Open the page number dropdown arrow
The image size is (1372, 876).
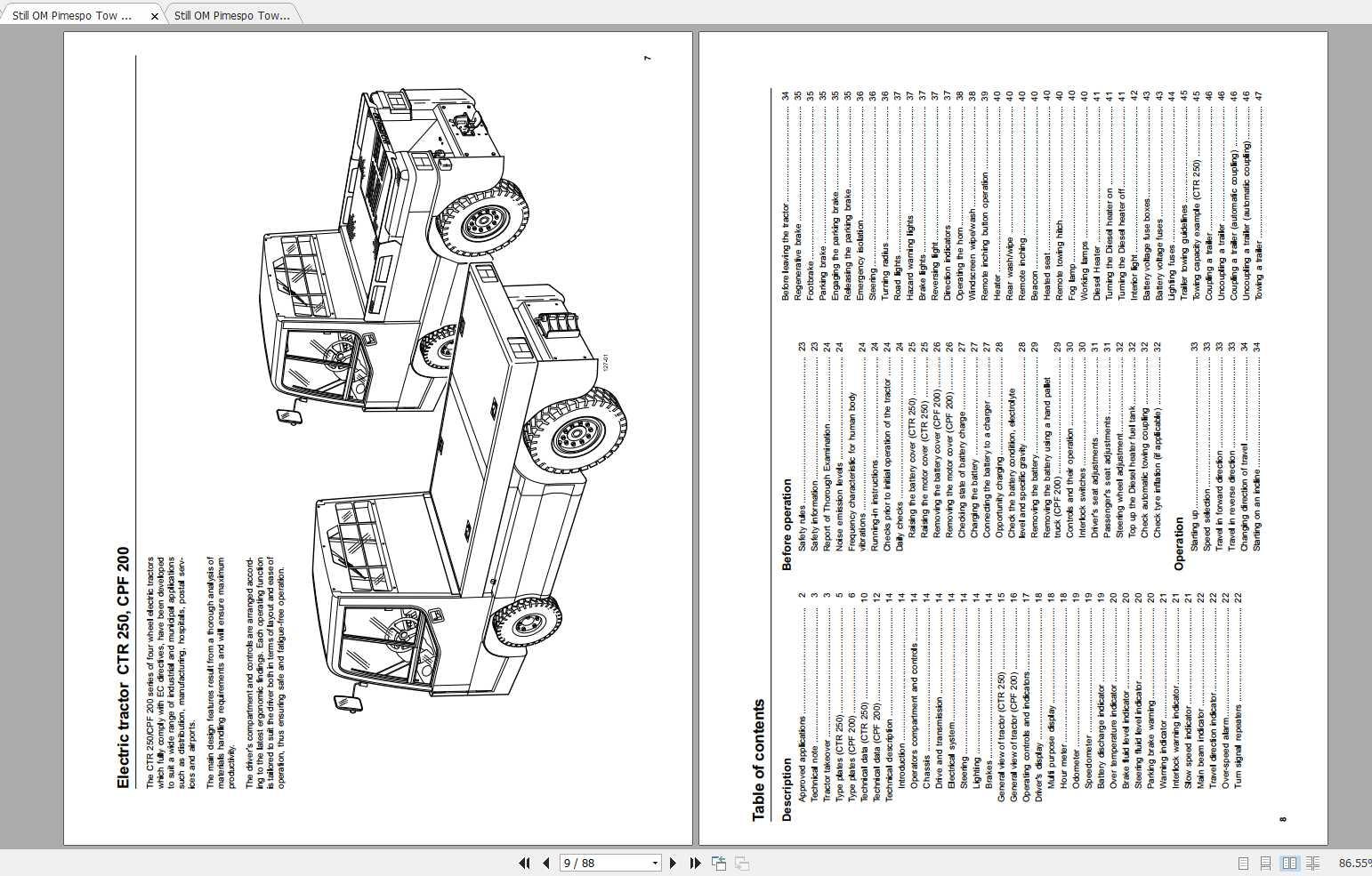point(655,863)
